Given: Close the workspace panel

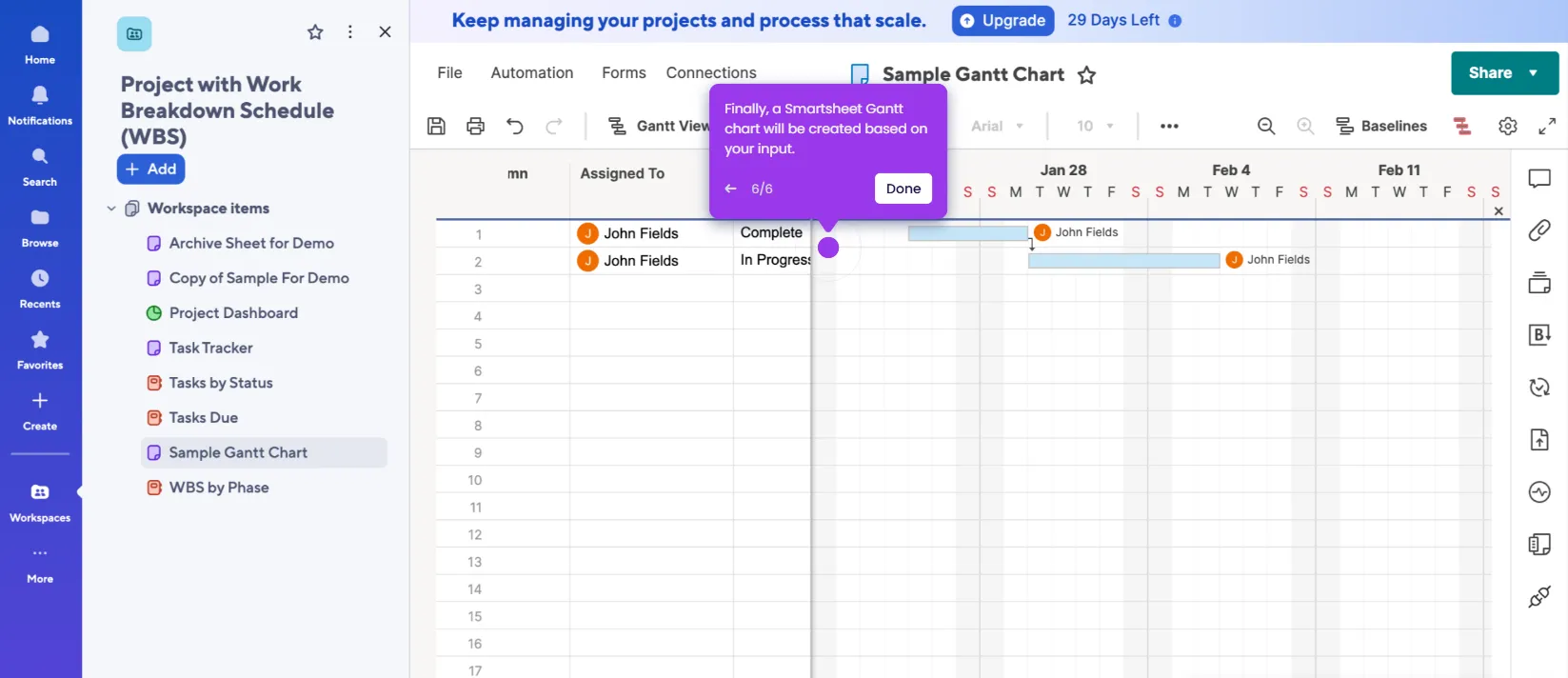Looking at the screenshot, I should coord(385,32).
